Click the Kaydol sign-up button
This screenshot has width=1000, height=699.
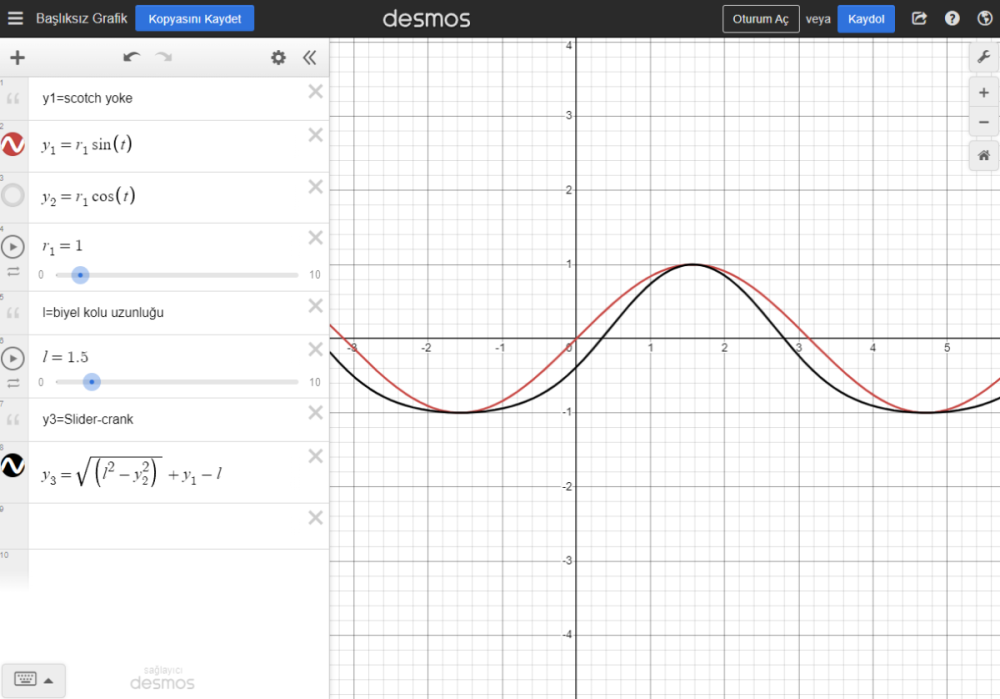tap(866, 18)
